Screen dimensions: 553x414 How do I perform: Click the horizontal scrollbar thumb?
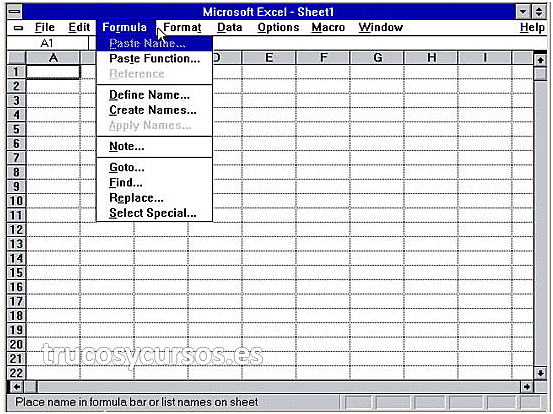click(x=31, y=387)
